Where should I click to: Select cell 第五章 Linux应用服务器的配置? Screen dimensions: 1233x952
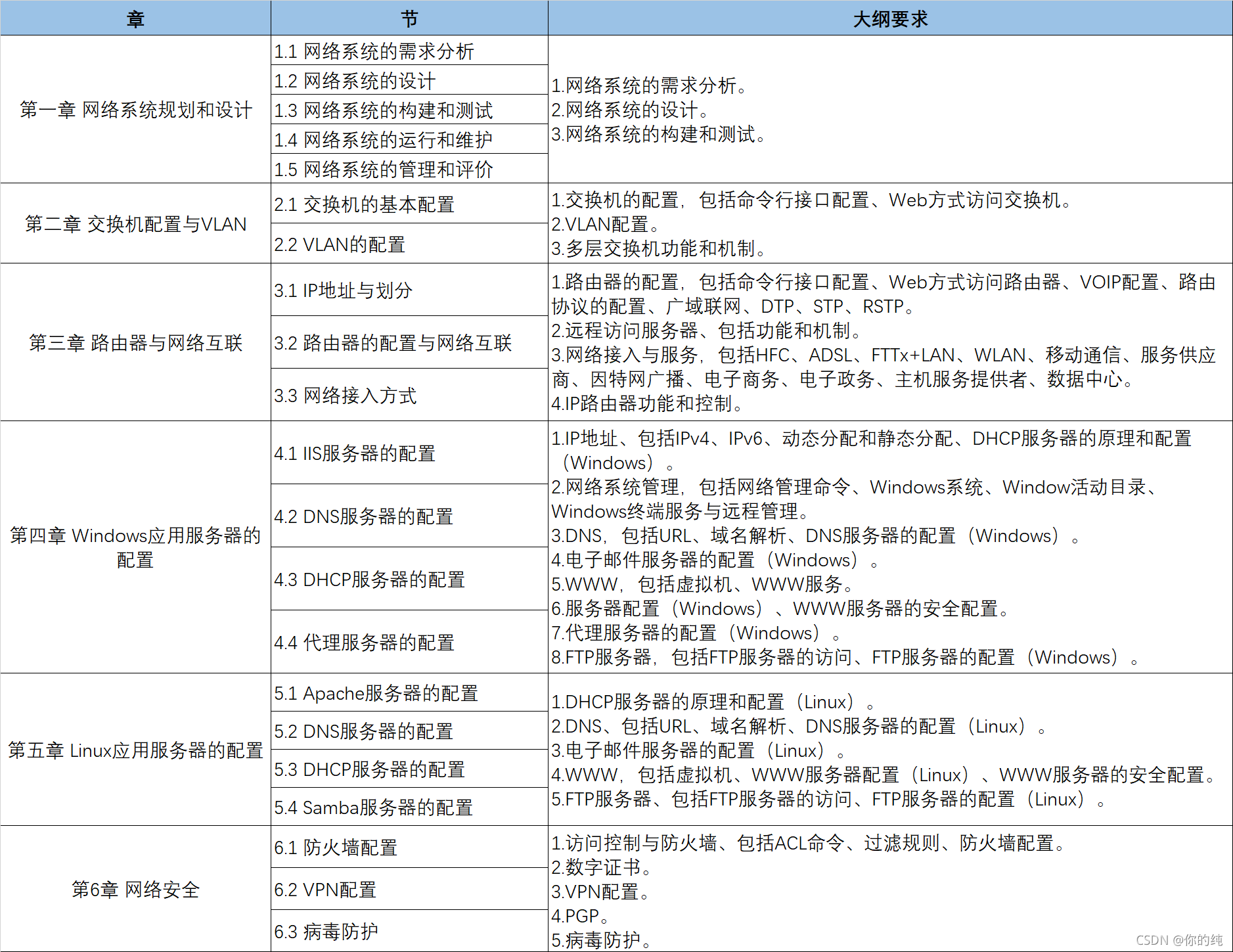click(x=135, y=750)
